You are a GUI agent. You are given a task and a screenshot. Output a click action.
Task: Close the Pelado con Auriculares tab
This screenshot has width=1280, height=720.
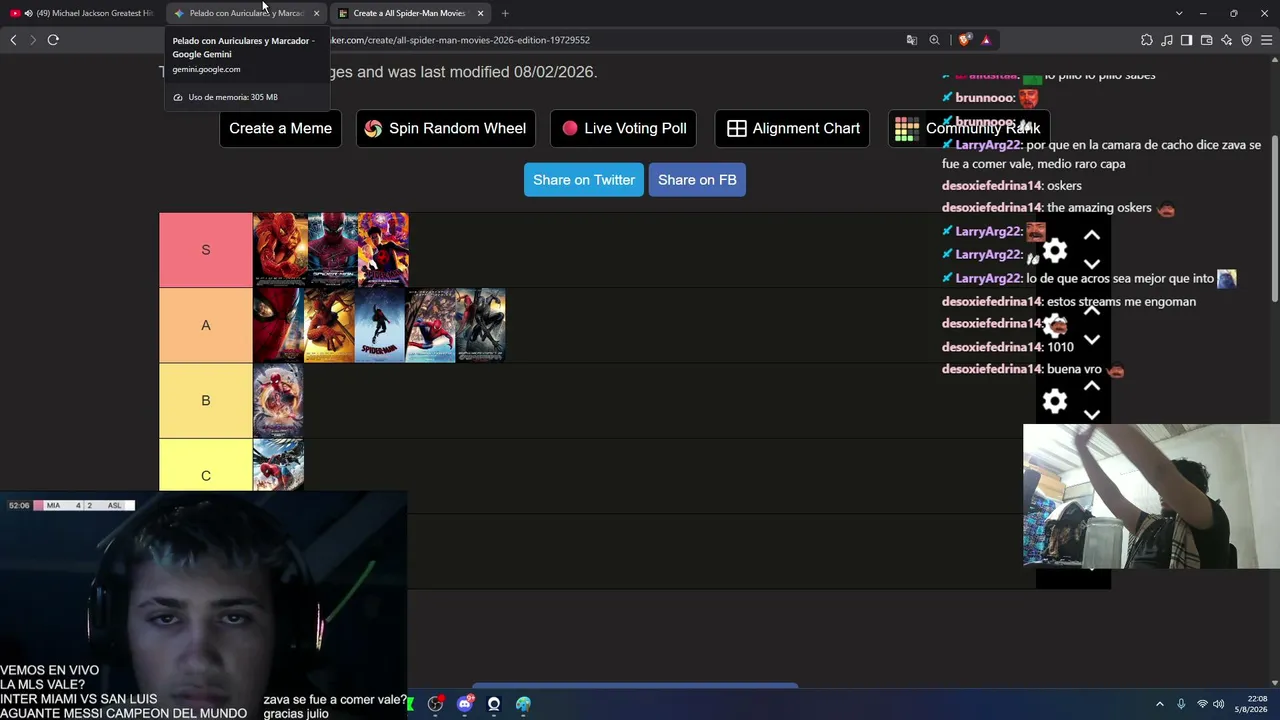[316, 13]
